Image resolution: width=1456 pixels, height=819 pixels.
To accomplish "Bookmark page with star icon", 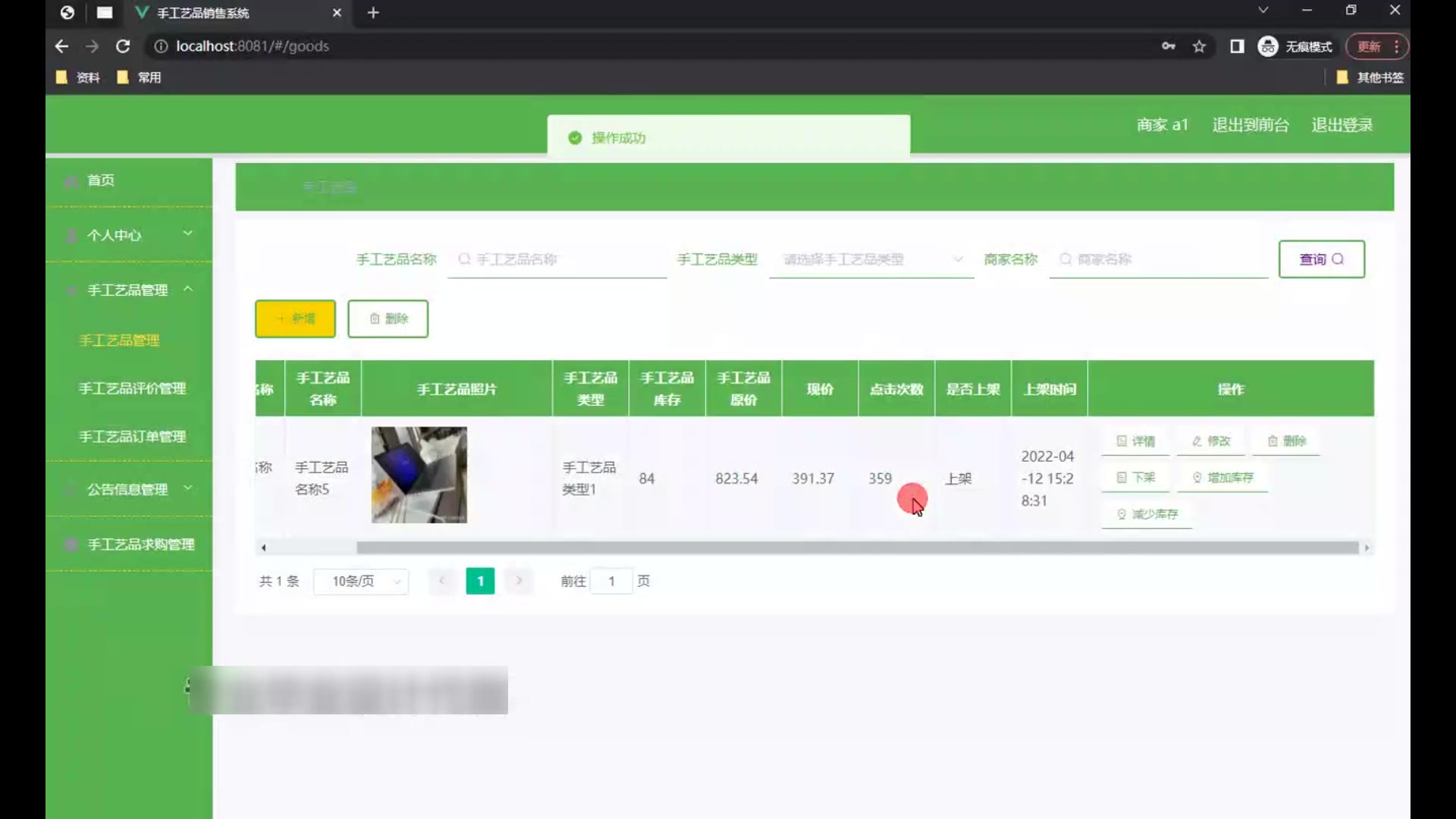I will tap(1199, 46).
